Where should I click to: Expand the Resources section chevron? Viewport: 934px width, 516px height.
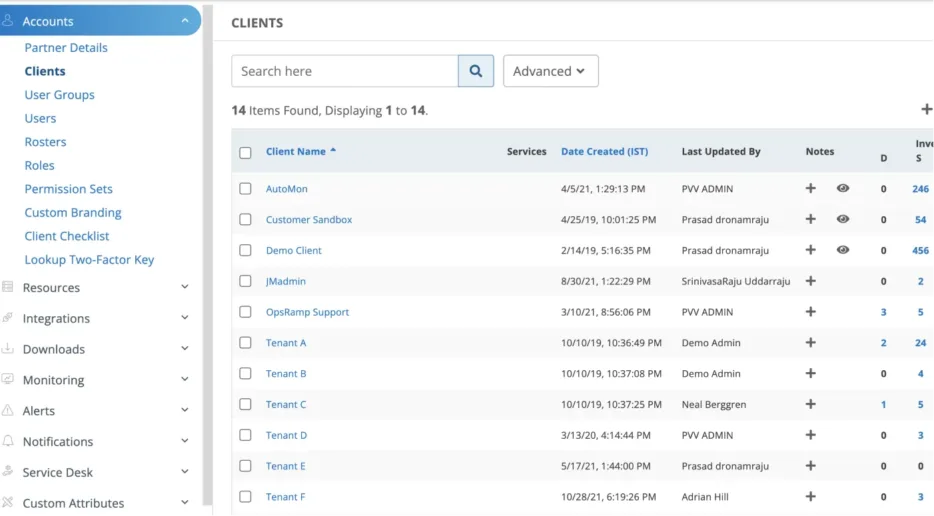[x=185, y=287]
